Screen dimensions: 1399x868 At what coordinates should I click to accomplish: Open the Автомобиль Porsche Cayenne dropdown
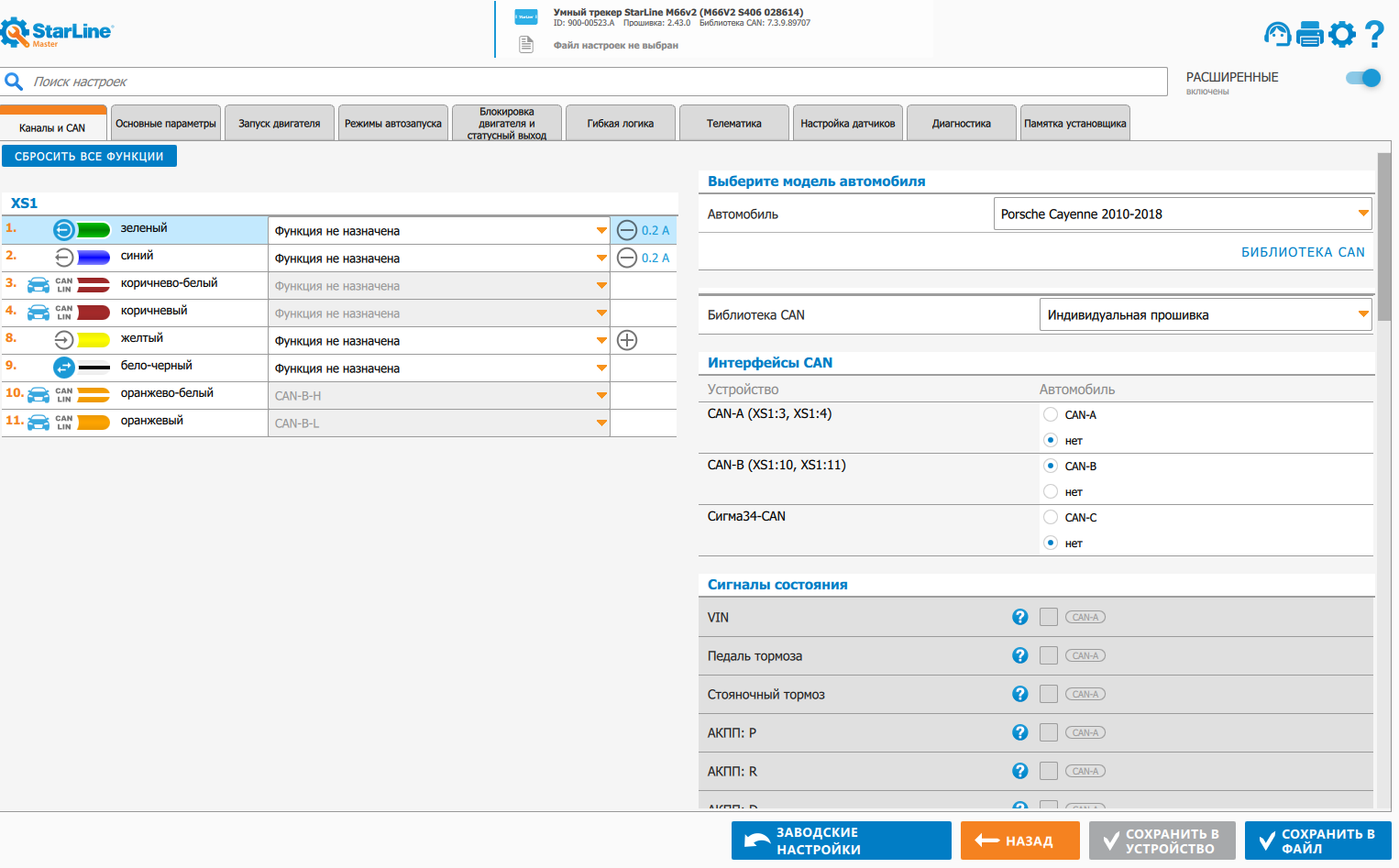point(1182,214)
